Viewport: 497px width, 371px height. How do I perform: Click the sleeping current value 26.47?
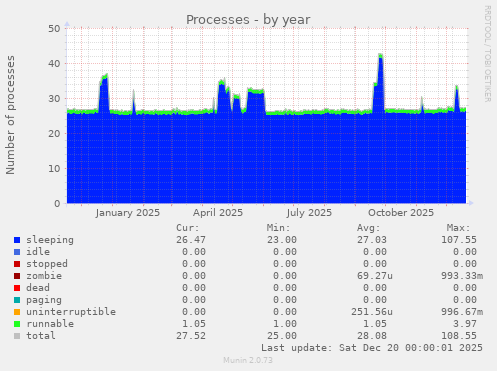point(191,240)
